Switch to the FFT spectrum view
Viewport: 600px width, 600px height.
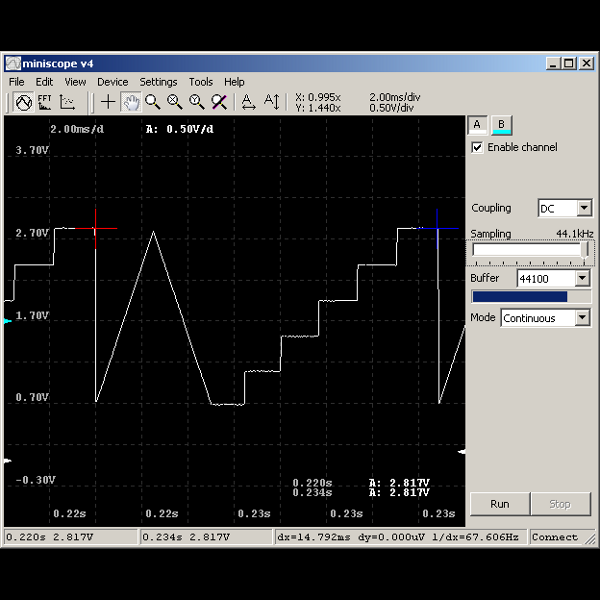(45, 102)
